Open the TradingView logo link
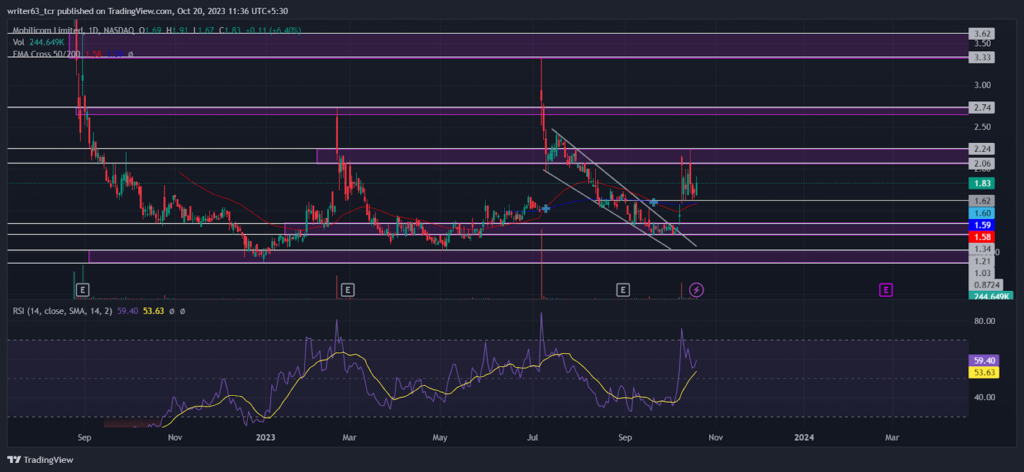 pos(40,460)
